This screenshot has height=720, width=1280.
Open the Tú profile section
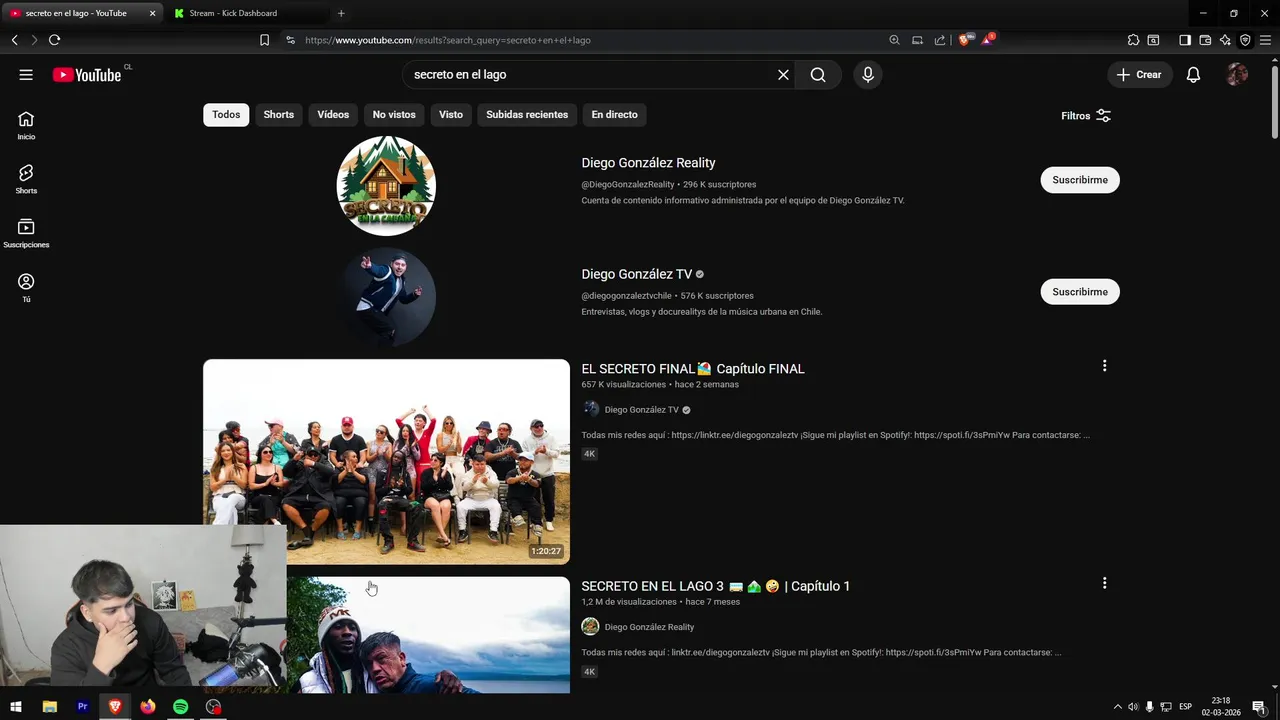pyautogui.click(x=26, y=288)
